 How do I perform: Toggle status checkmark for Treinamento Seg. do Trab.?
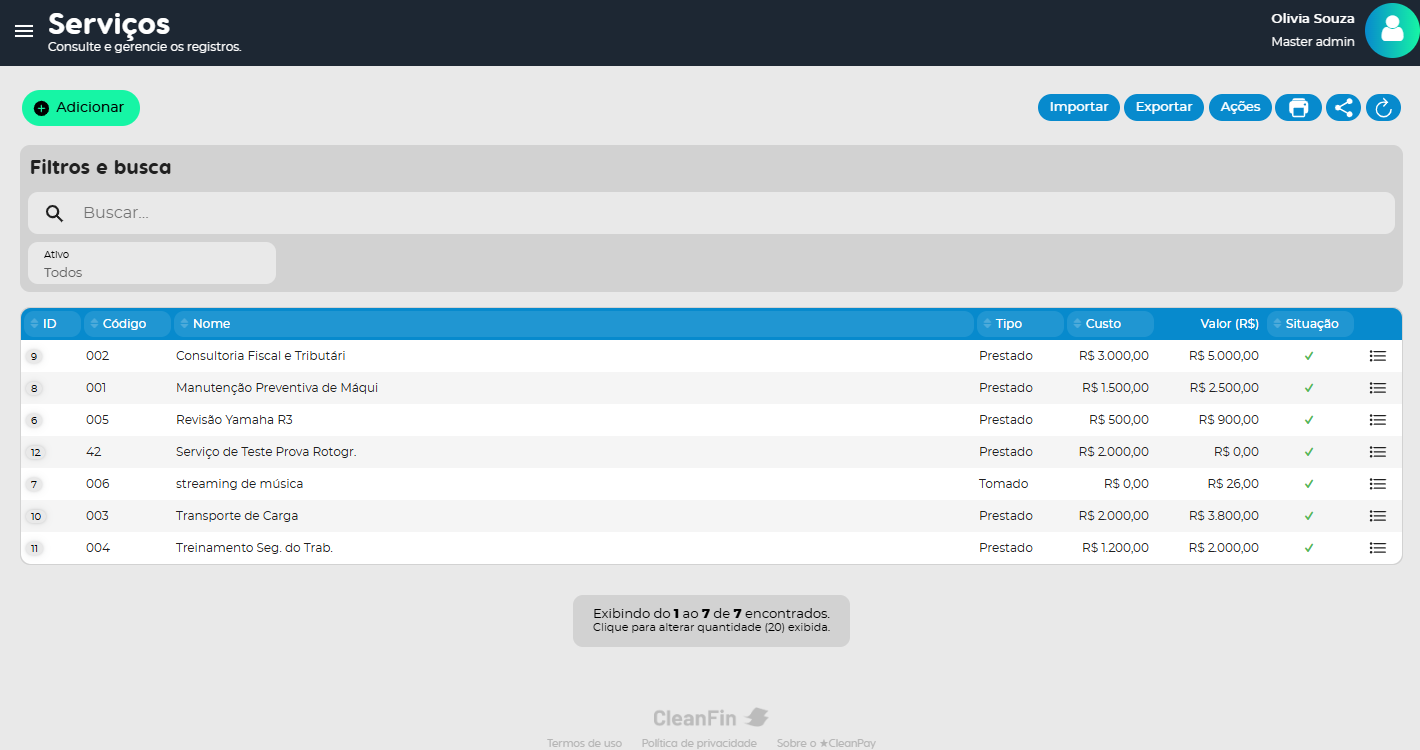point(1309,548)
